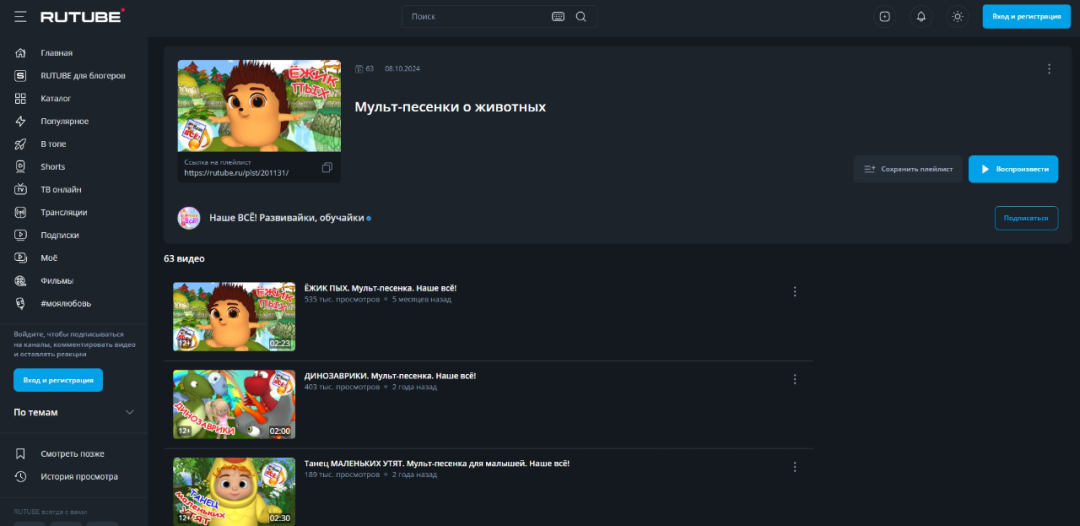Screen dimensions: 1080x526
Task: Click the virtual keyboard icon in search
Action: click(558, 16)
